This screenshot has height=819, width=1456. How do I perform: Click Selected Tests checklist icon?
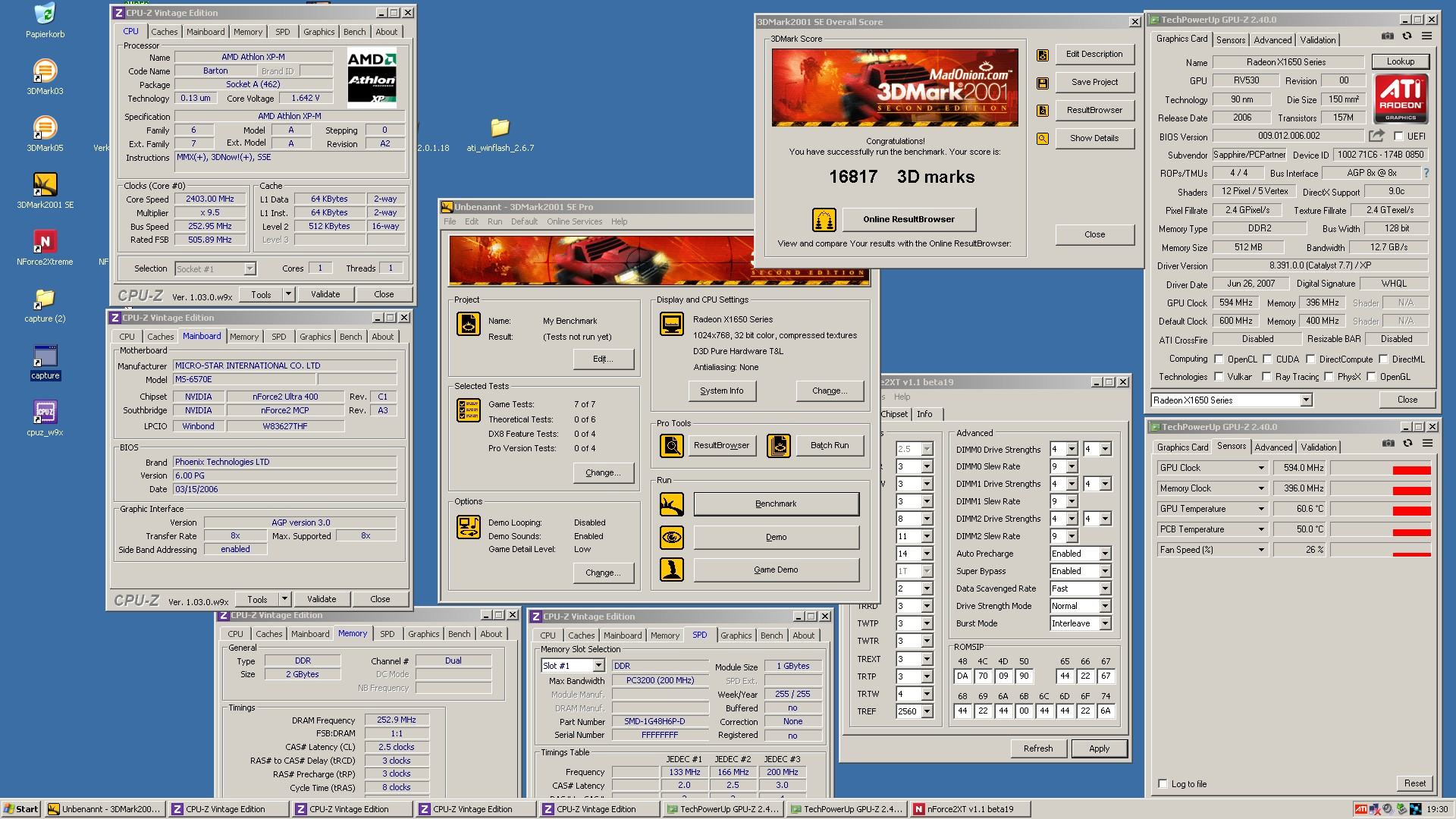click(469, 410)
